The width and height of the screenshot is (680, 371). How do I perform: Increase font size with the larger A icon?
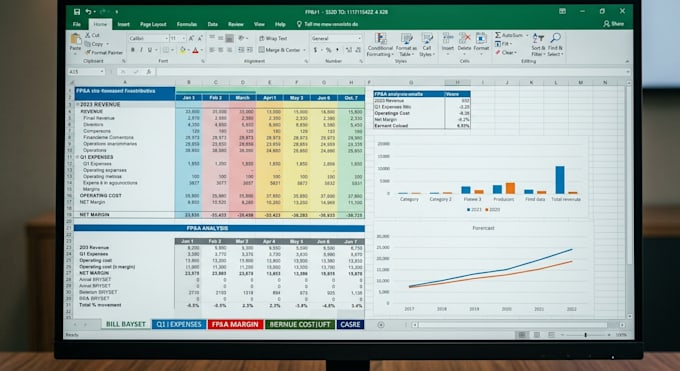click(191, 38)
